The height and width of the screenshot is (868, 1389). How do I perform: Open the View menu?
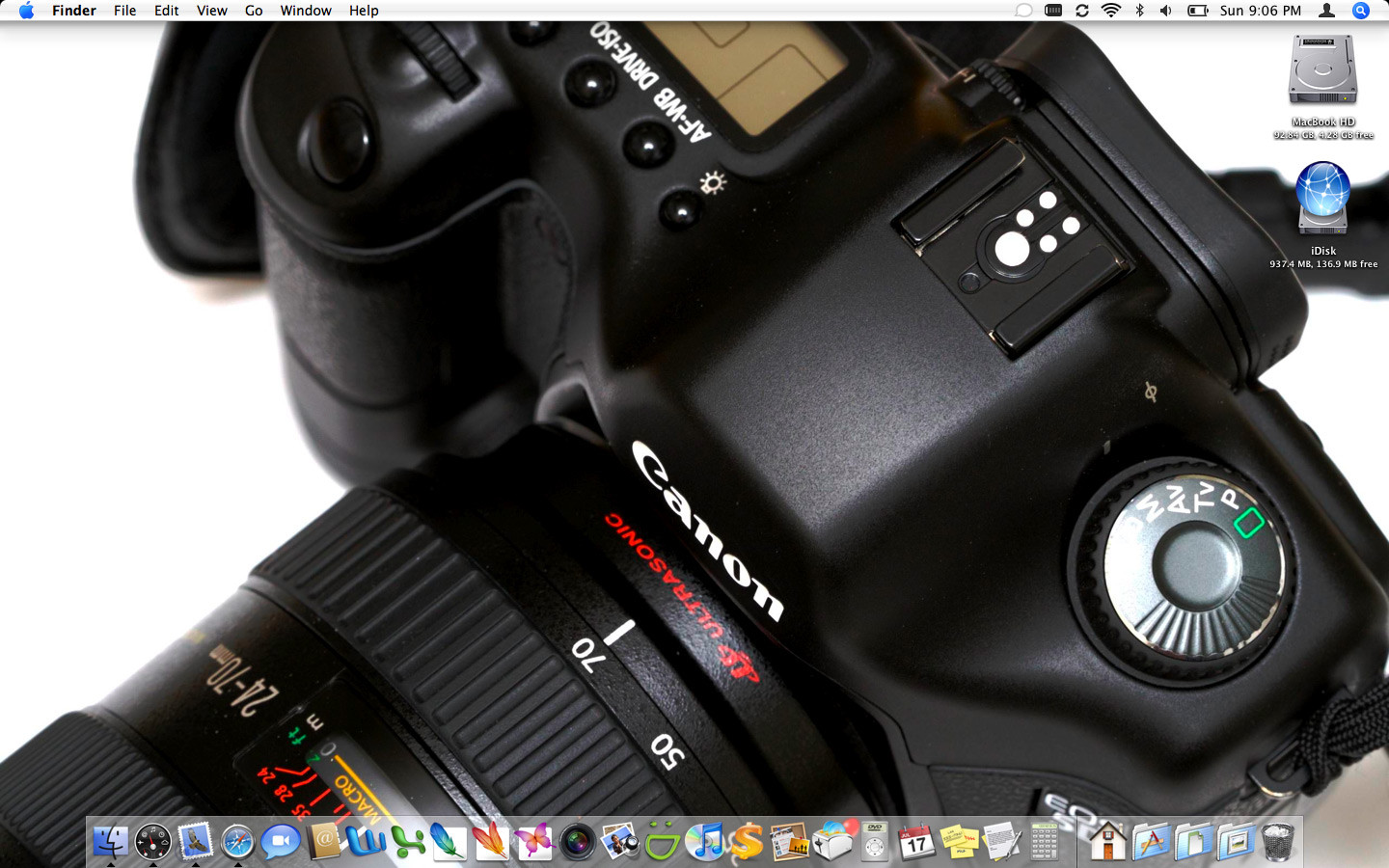[212, 11]
